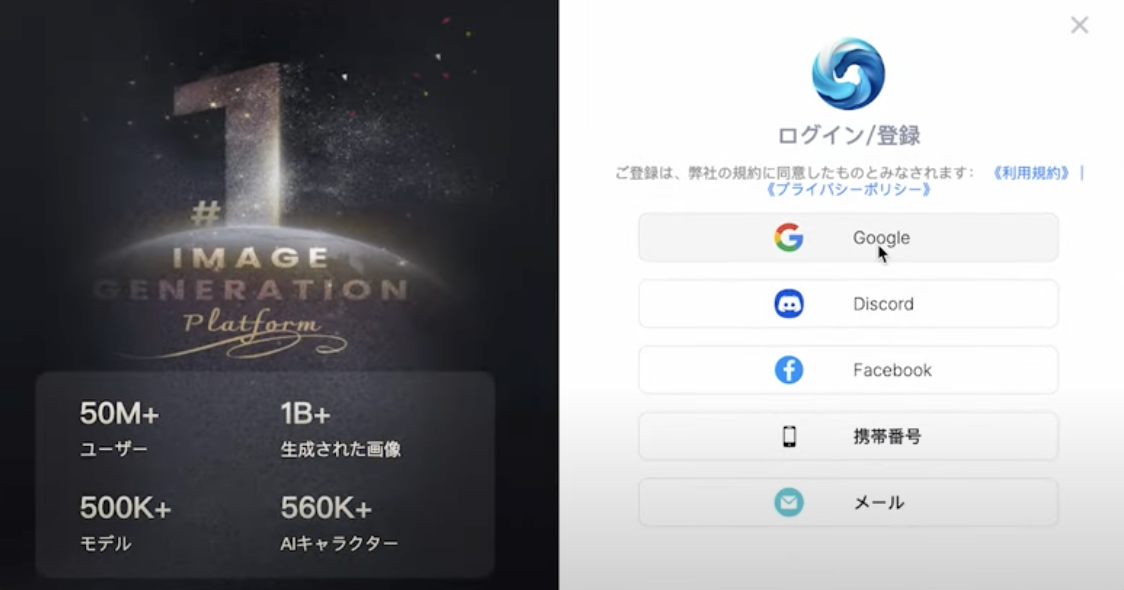Screen dimensions: 1124x590
Task: Select the 携帯番号 login option
Action: 848,436
